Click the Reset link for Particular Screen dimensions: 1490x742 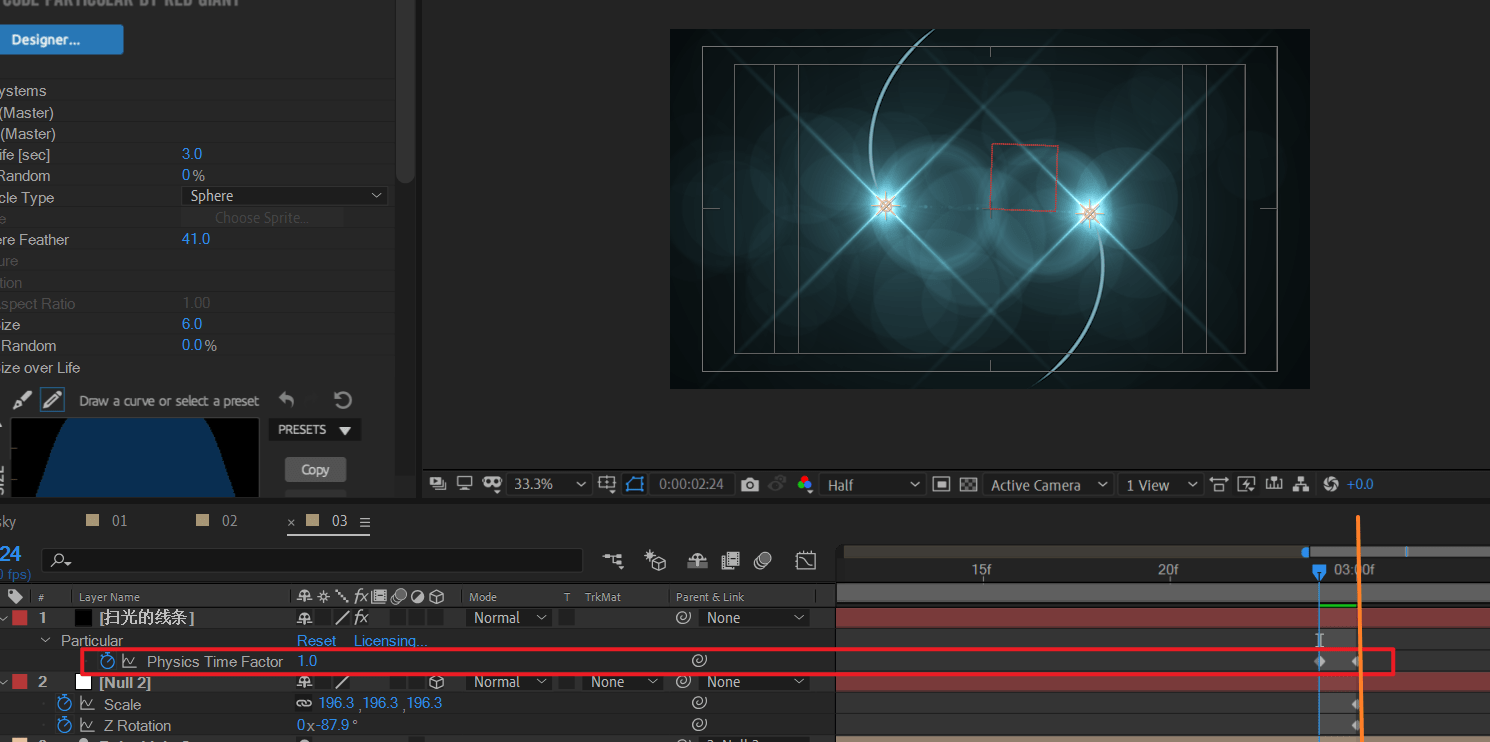click(x=316, y=640)
